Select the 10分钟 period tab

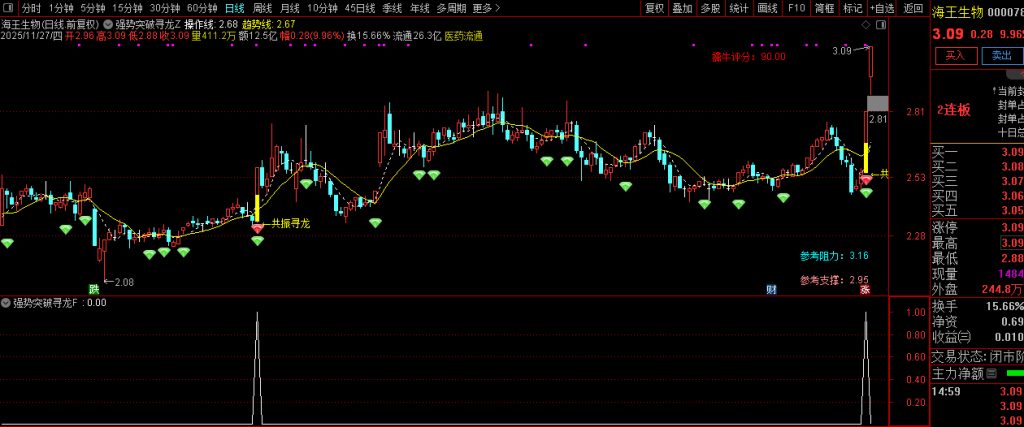coord(322,8)
